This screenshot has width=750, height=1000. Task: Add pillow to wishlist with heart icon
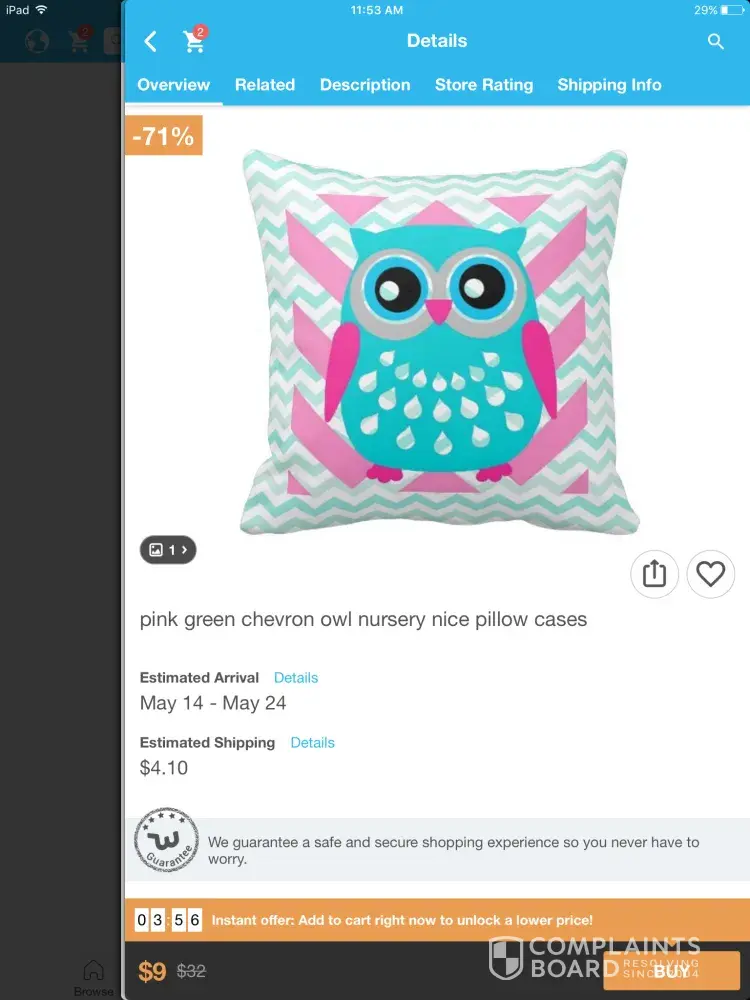point(710,574)
